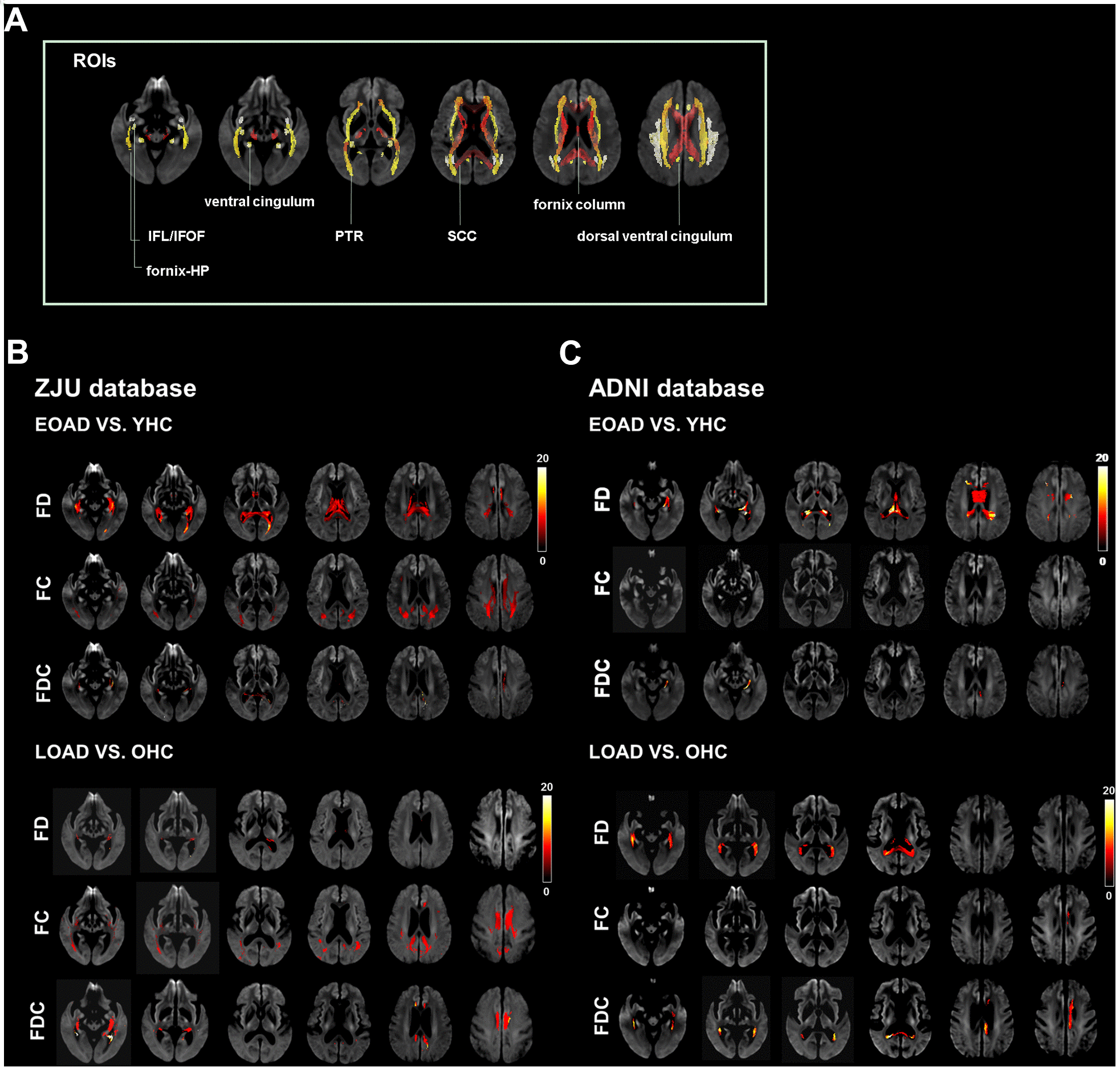Click the 'fornix column' label
Screen dimensions: 1120x1071
(x=579, y=205)
